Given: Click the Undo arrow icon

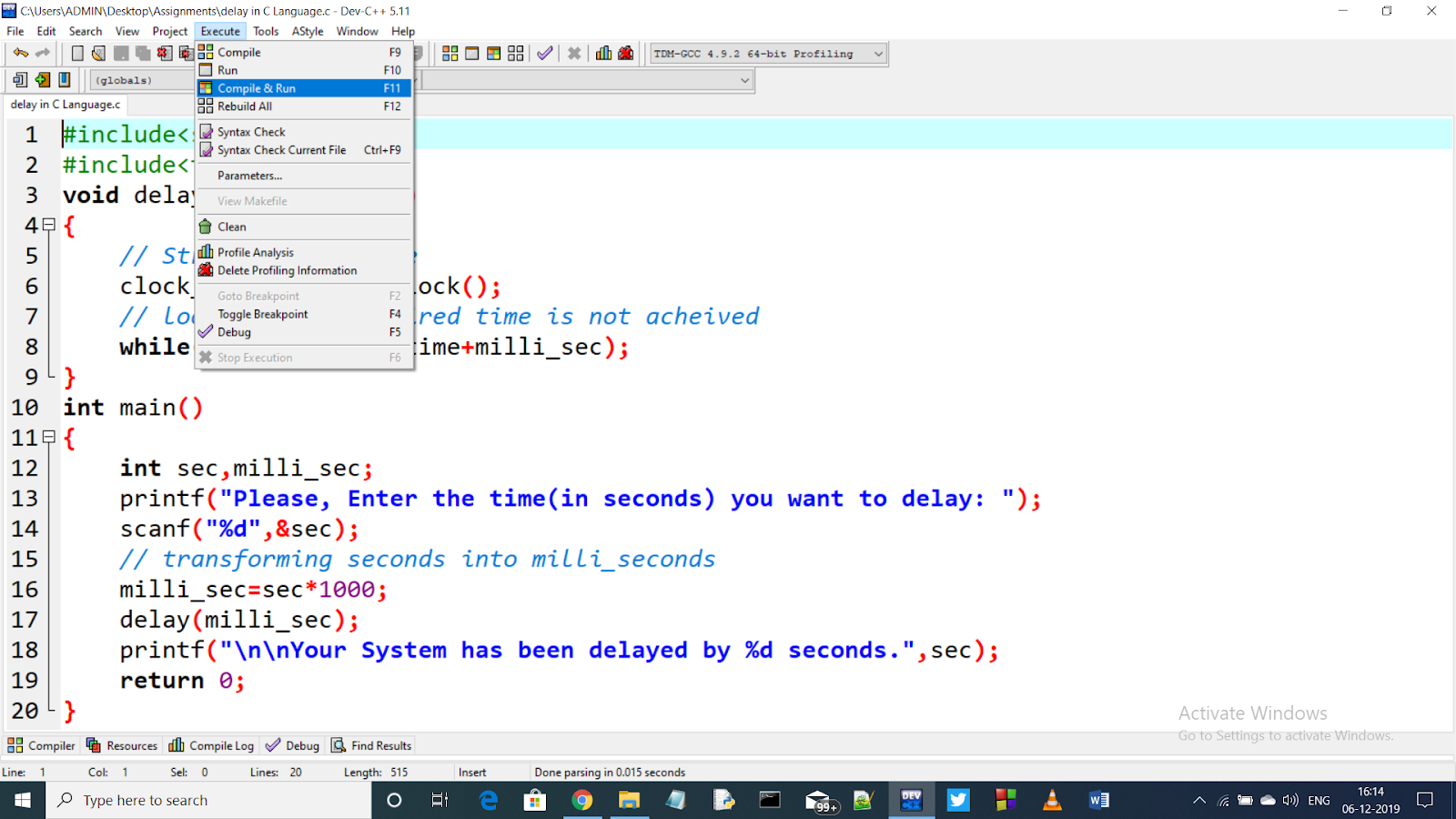Looking at the screenshot, I should point(18,53).
